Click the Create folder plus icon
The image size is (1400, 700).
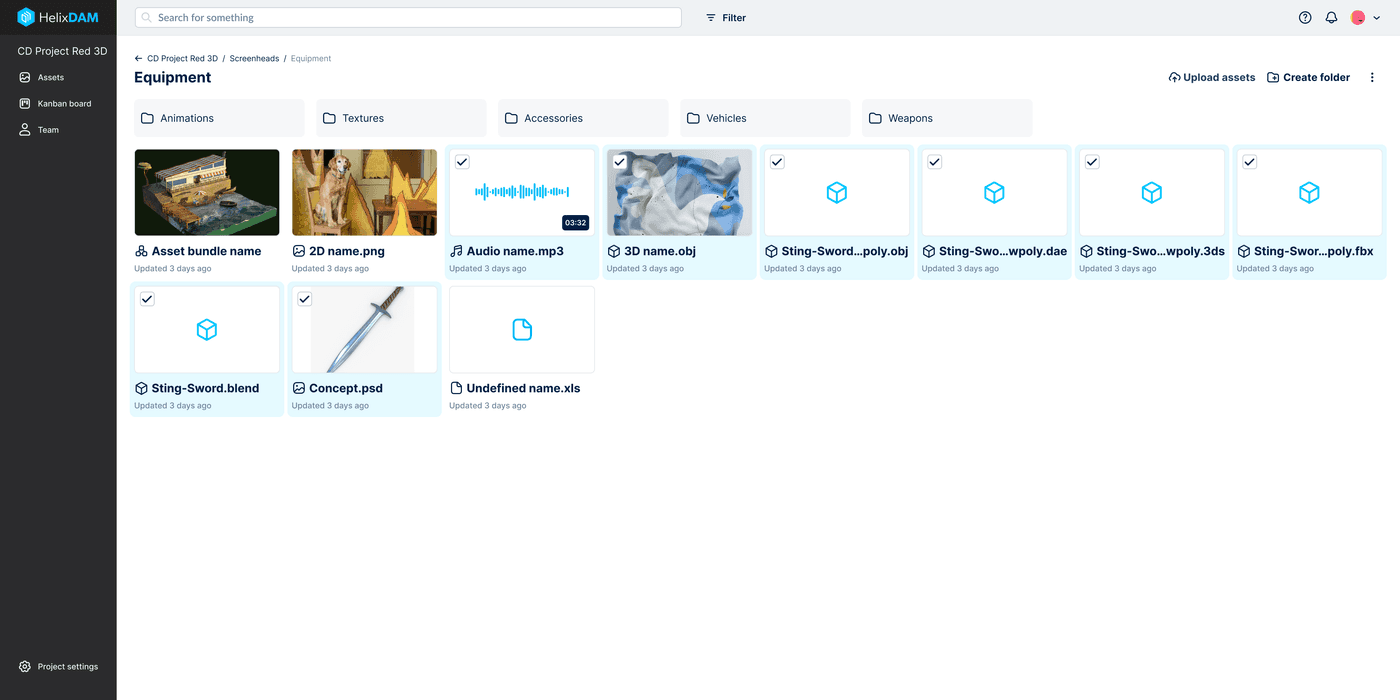(1273, 77)
